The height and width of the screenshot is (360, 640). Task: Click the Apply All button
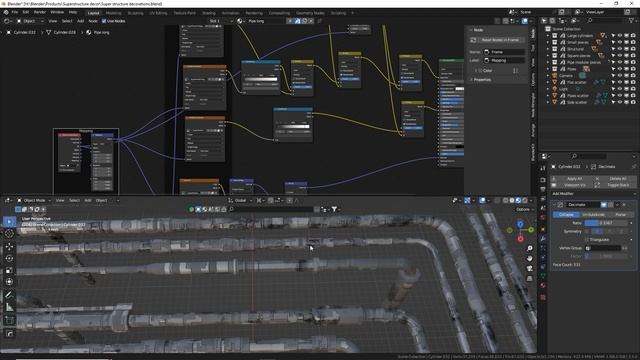[x=574, y=179]
